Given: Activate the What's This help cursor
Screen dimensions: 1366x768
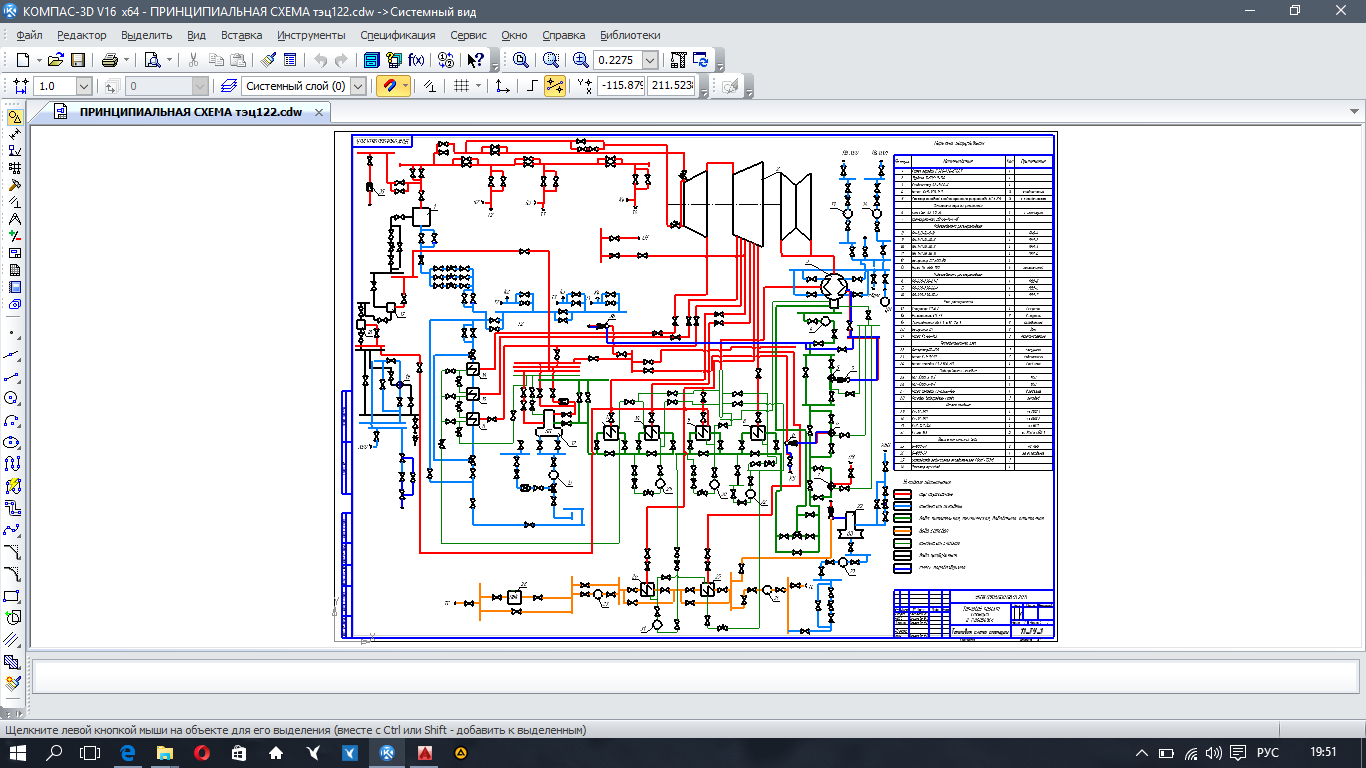Looking at the screenshot, I should pos(476,60).
